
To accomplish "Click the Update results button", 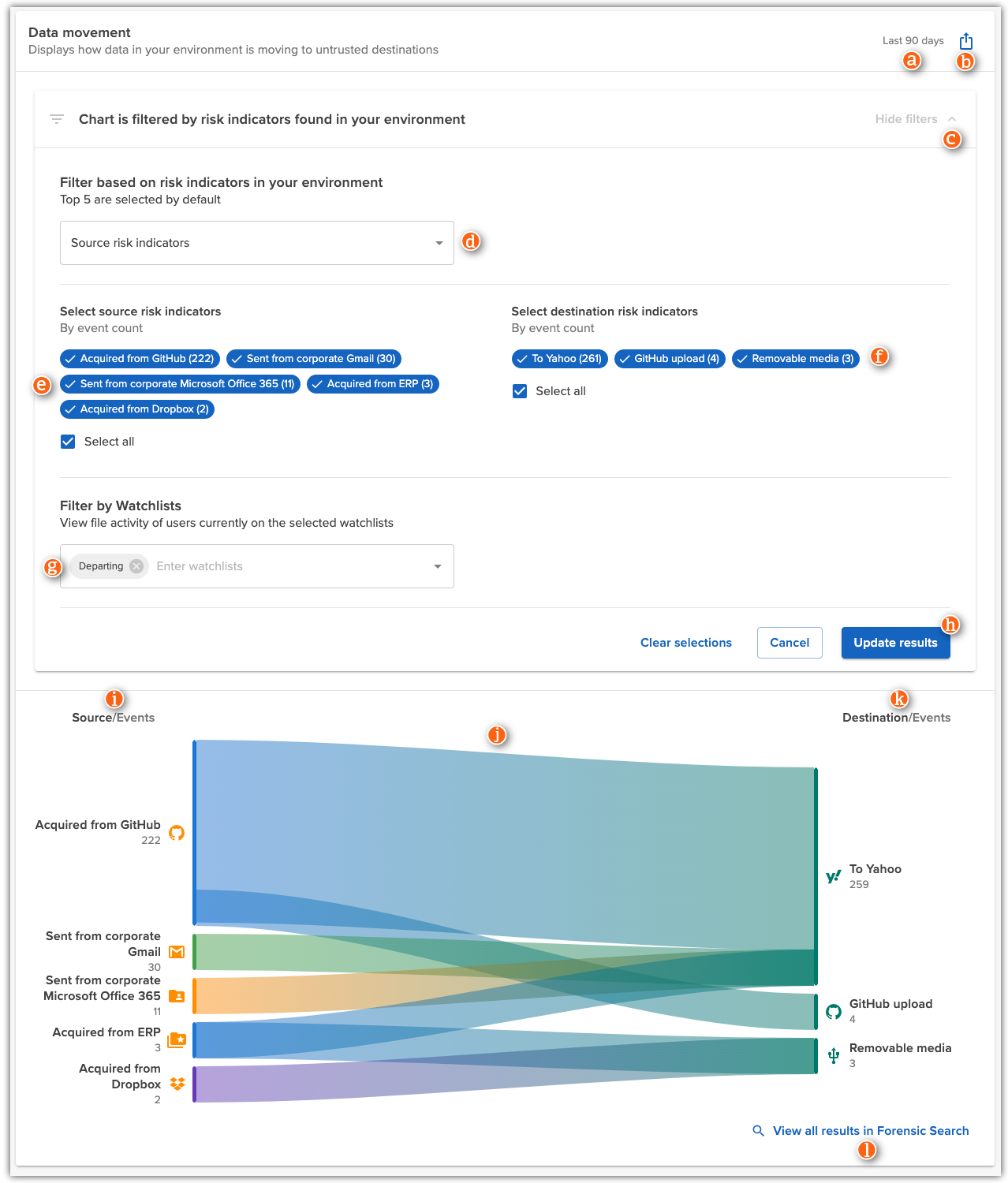I will (x=895, y=643).
